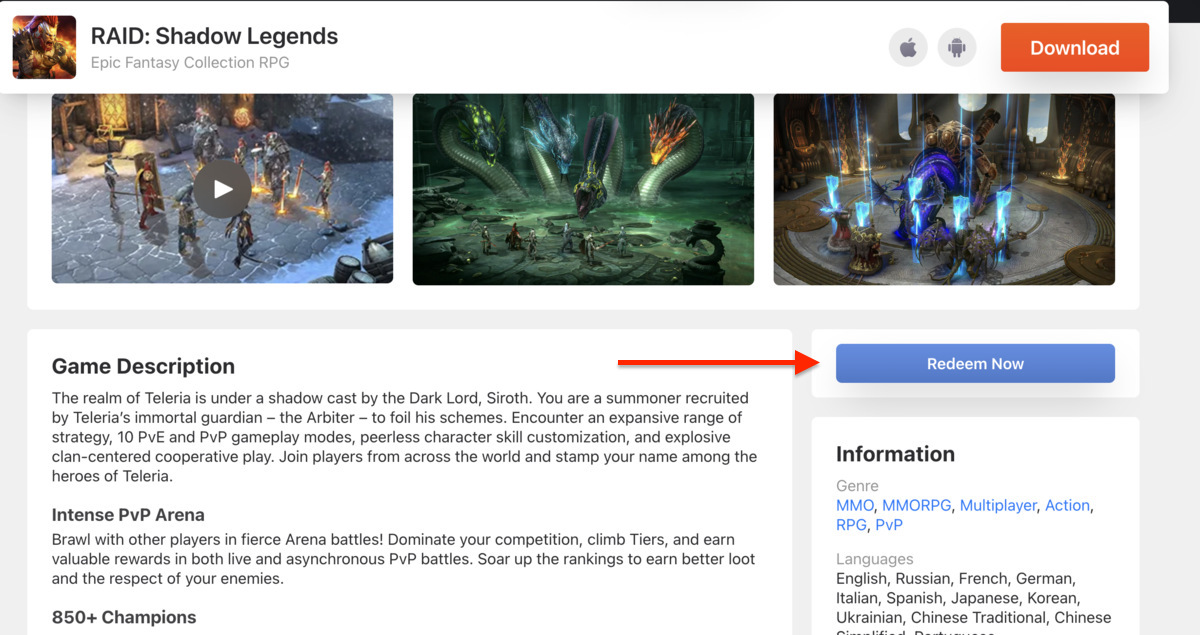Open the PvP genre link

[x=889, y=524]
